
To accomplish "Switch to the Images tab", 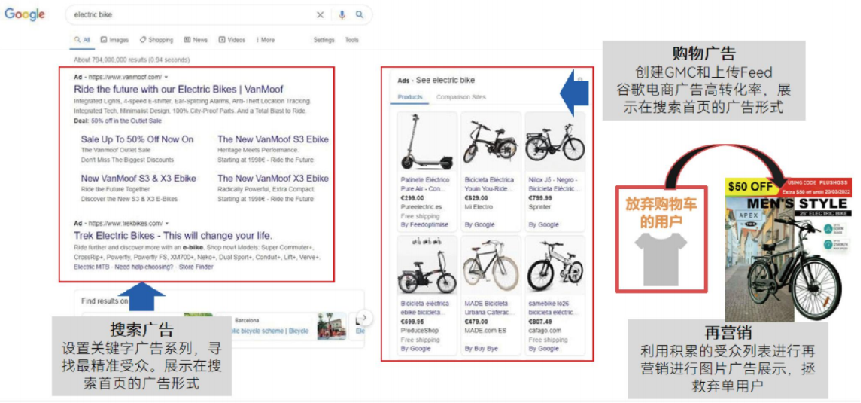I will click(115, 40).
